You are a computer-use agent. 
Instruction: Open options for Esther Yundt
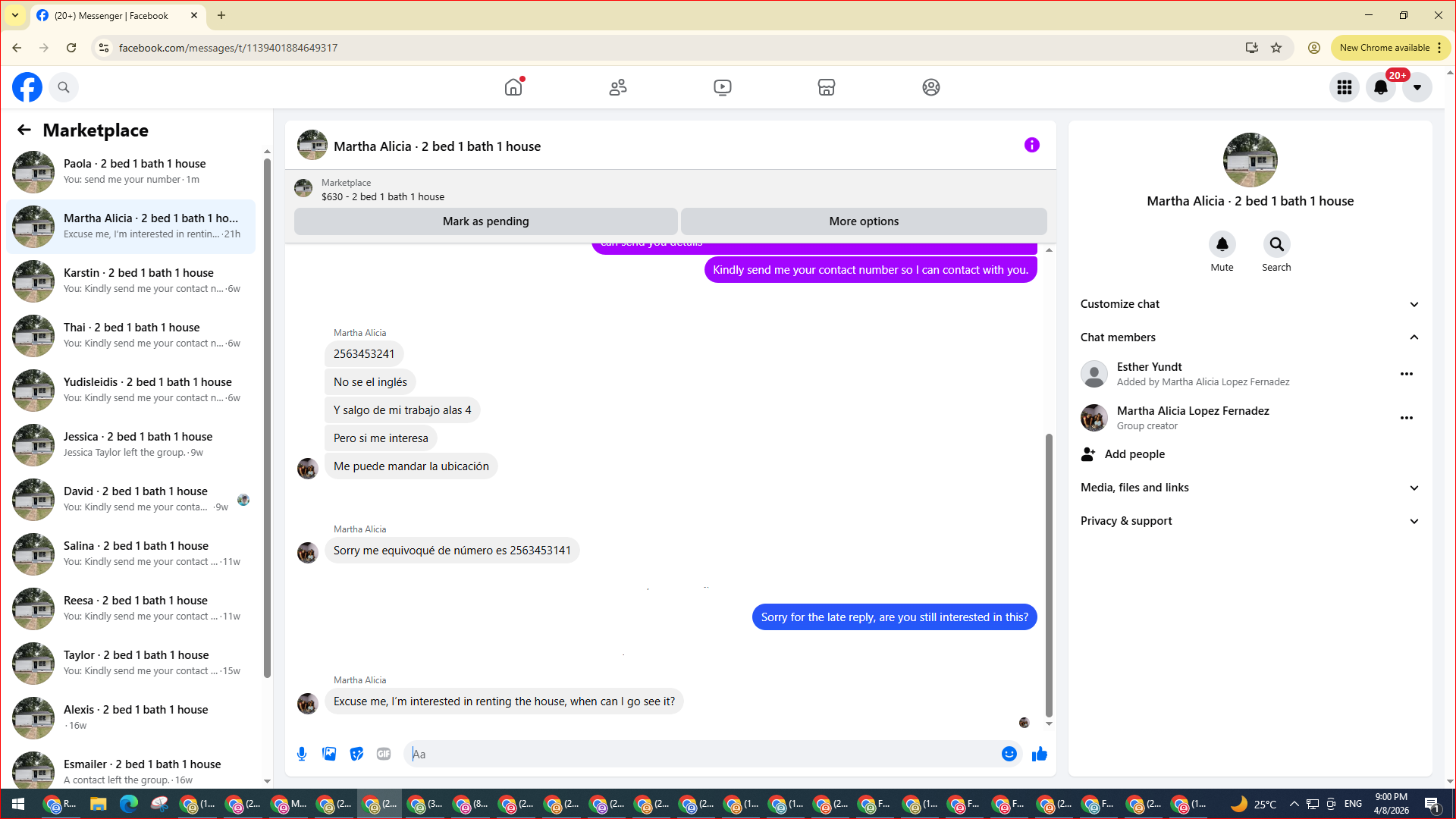1406,374
